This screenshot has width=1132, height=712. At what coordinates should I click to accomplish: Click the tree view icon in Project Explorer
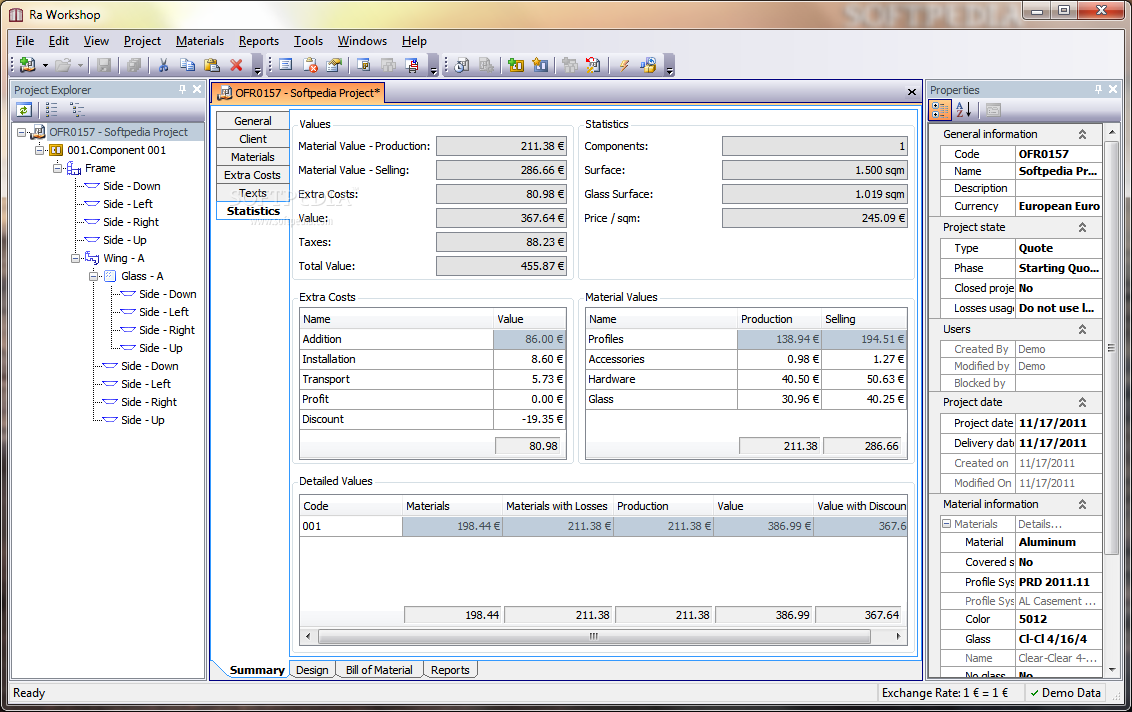point(77,110)
